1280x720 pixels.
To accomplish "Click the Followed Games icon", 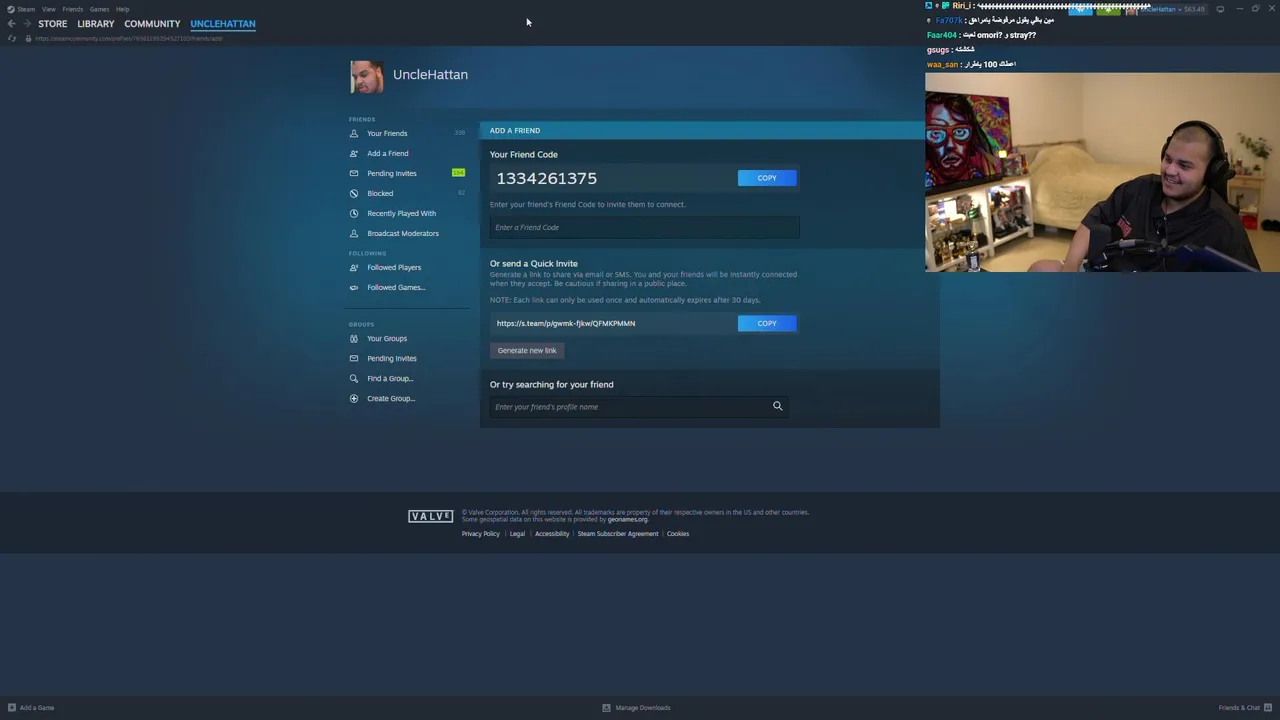I will tap(354, 287).
